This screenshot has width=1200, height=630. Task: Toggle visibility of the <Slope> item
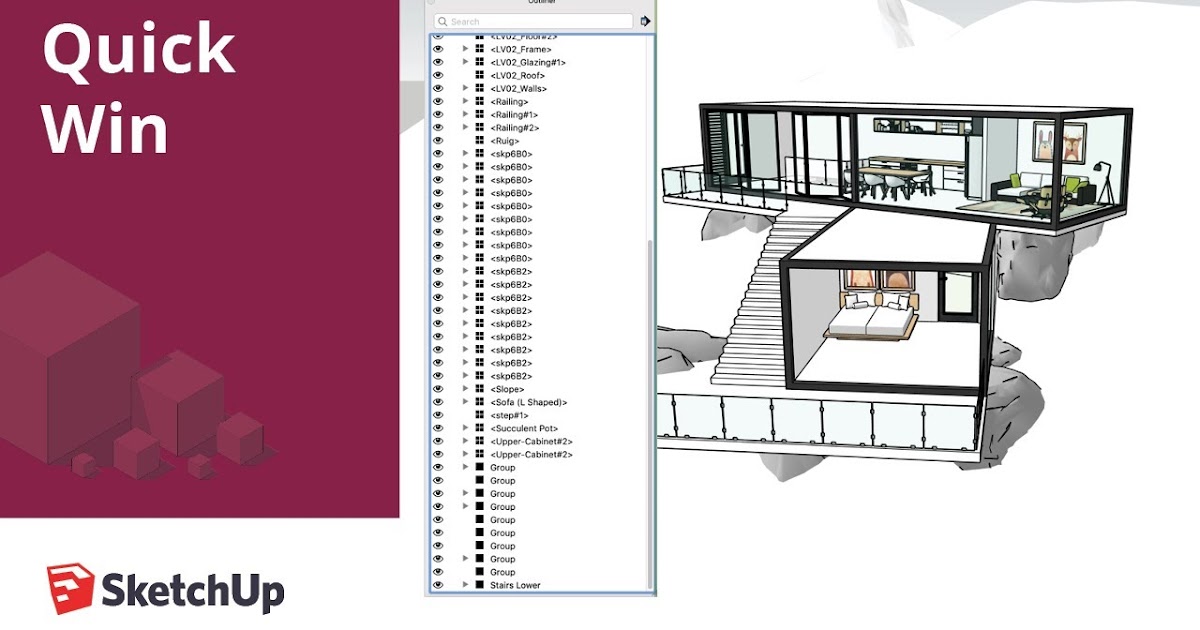pos(437,387)
